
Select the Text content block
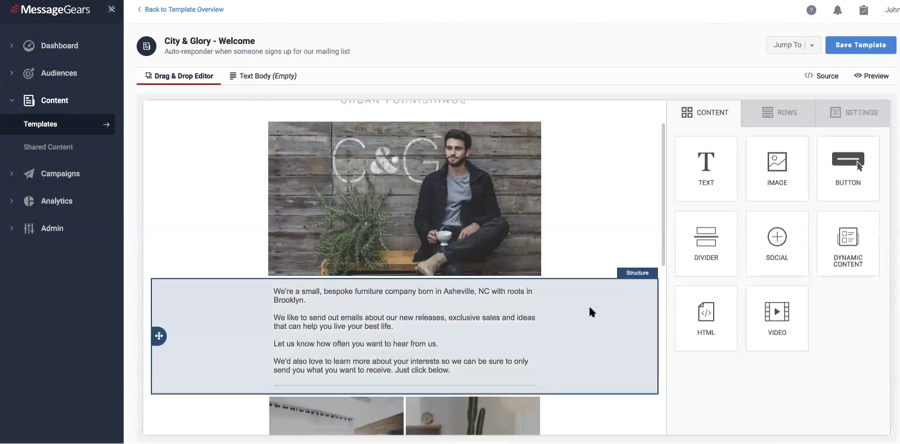[706, 169]
